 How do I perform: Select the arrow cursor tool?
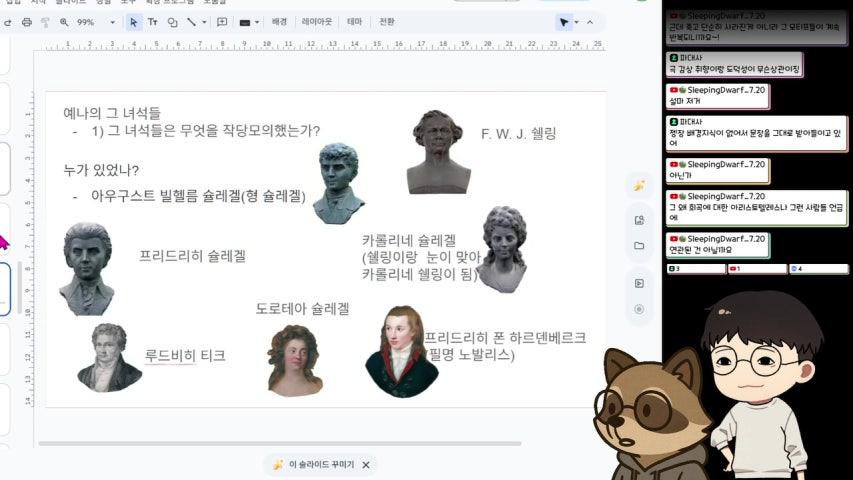[x=133, y=22]
